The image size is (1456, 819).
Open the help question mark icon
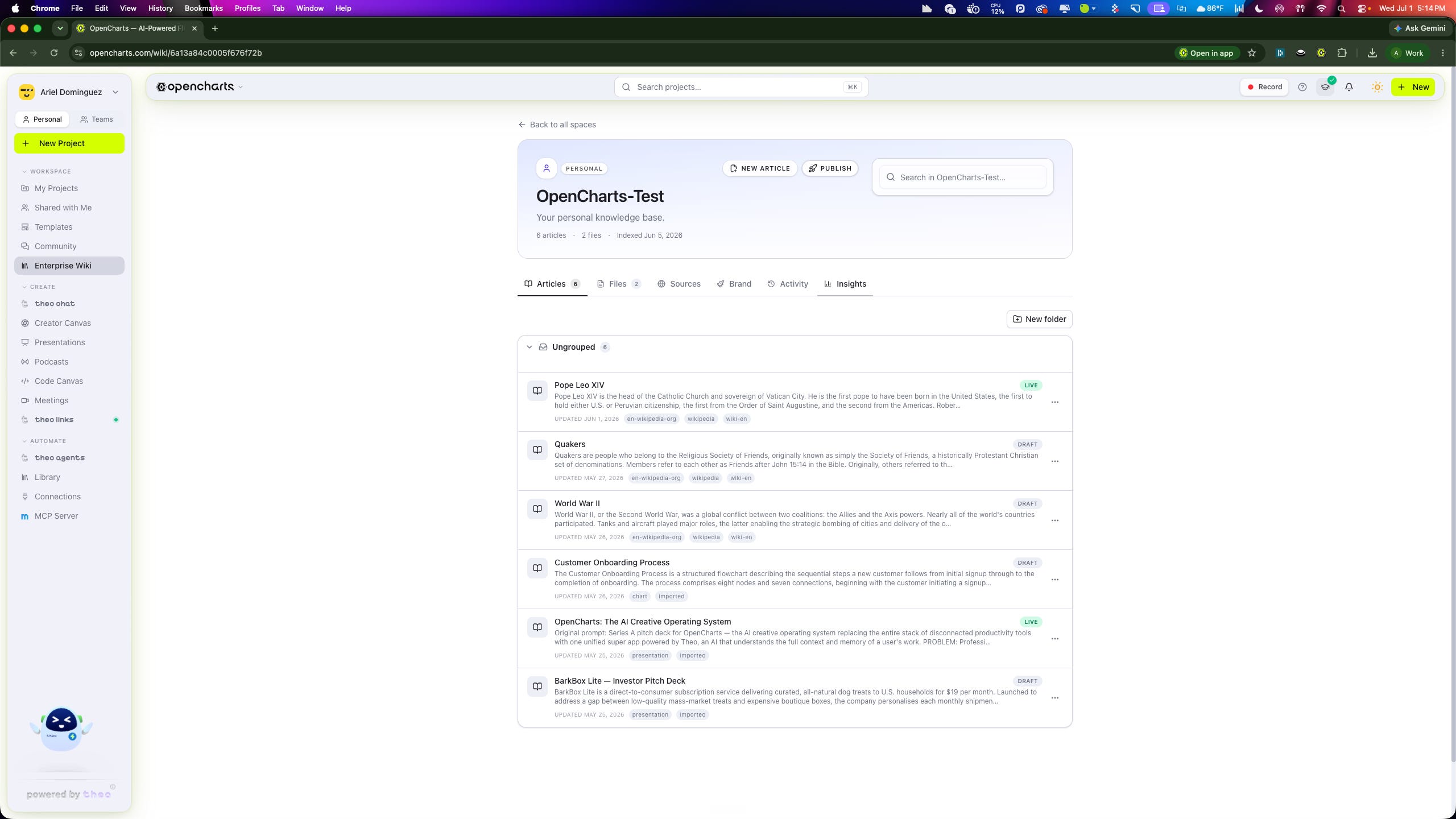(1302, 87)
